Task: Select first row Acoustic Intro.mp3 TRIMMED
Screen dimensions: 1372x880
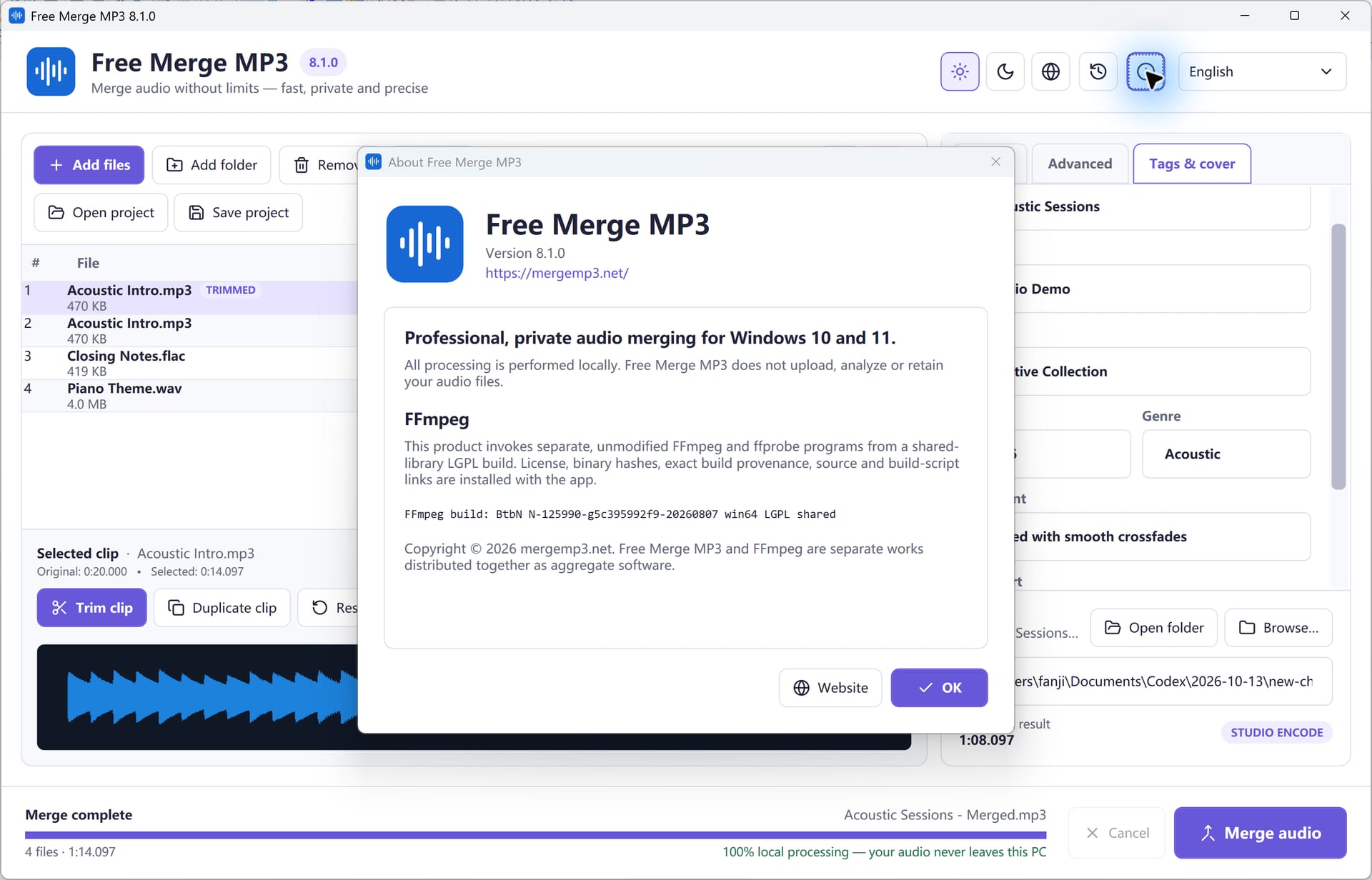Action: click(x=189, y=298)
